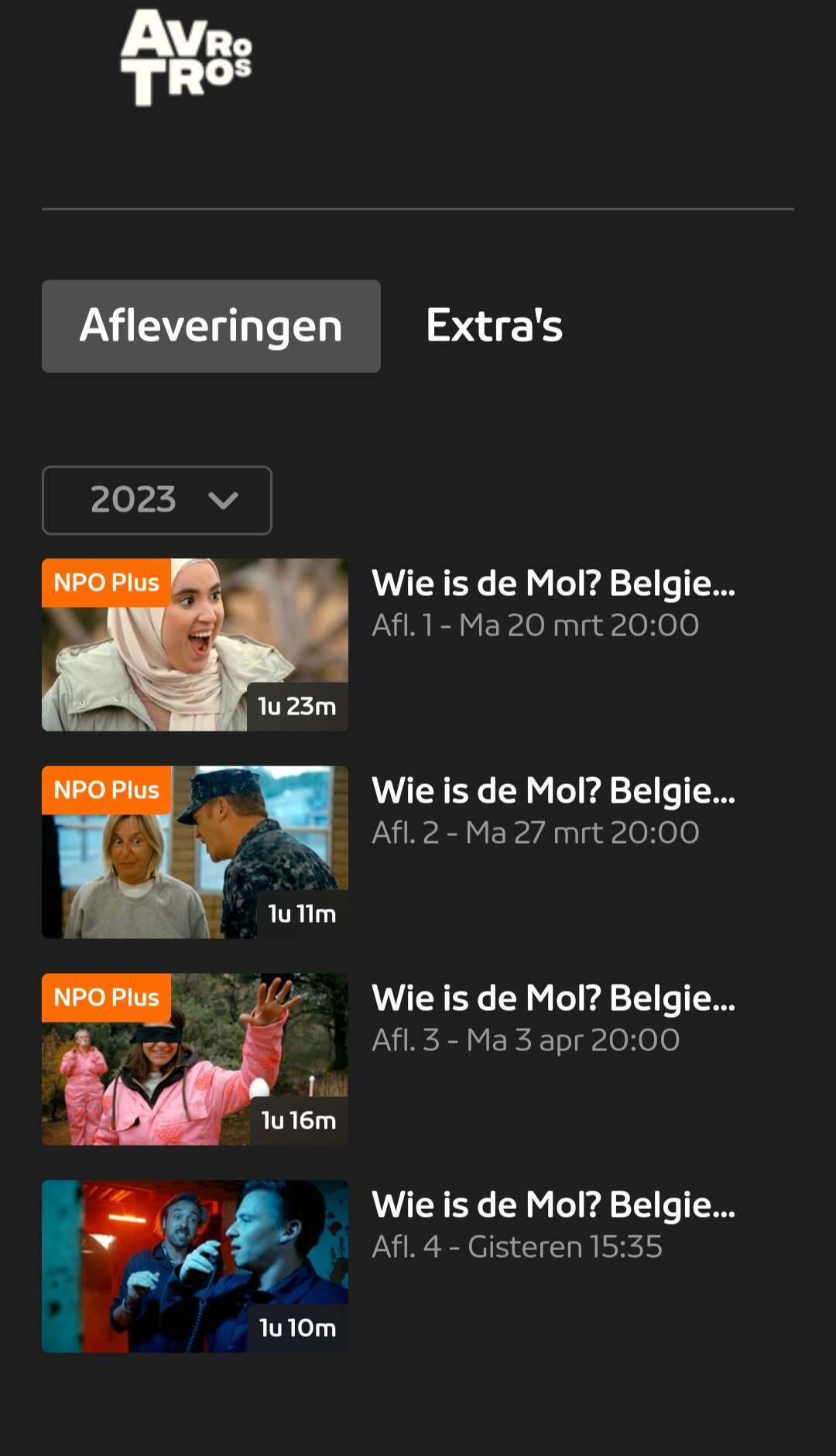Select the 1u 11m duration label
This screenshot has height=1456, width=836.
coord(303,914)
